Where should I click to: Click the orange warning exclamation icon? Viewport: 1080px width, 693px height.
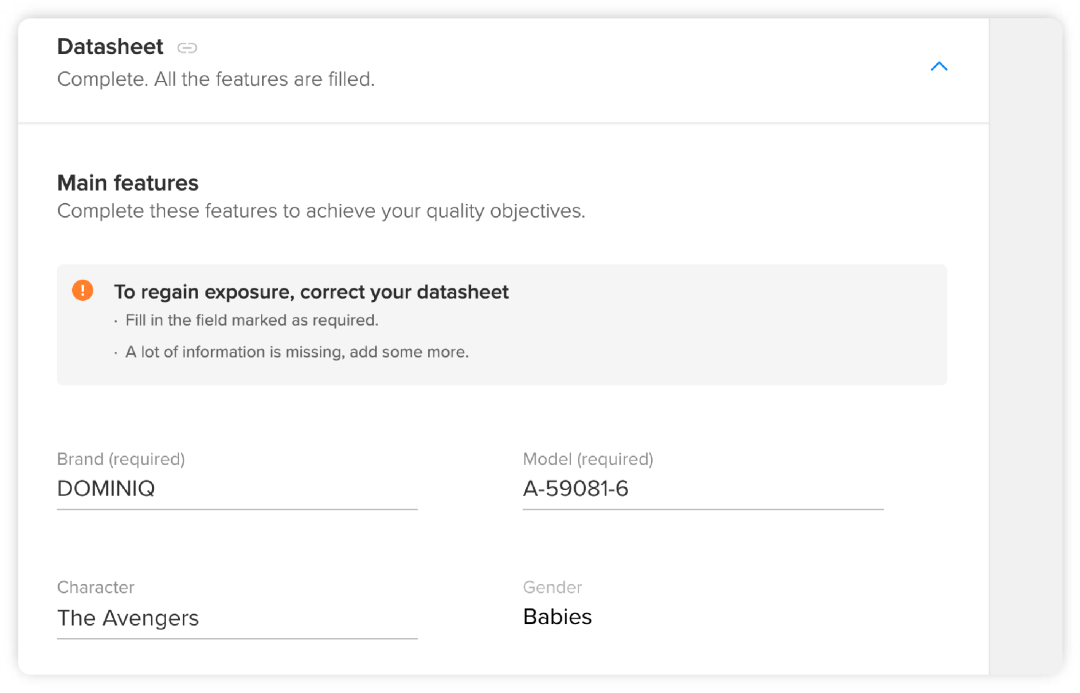coord(83,291)
